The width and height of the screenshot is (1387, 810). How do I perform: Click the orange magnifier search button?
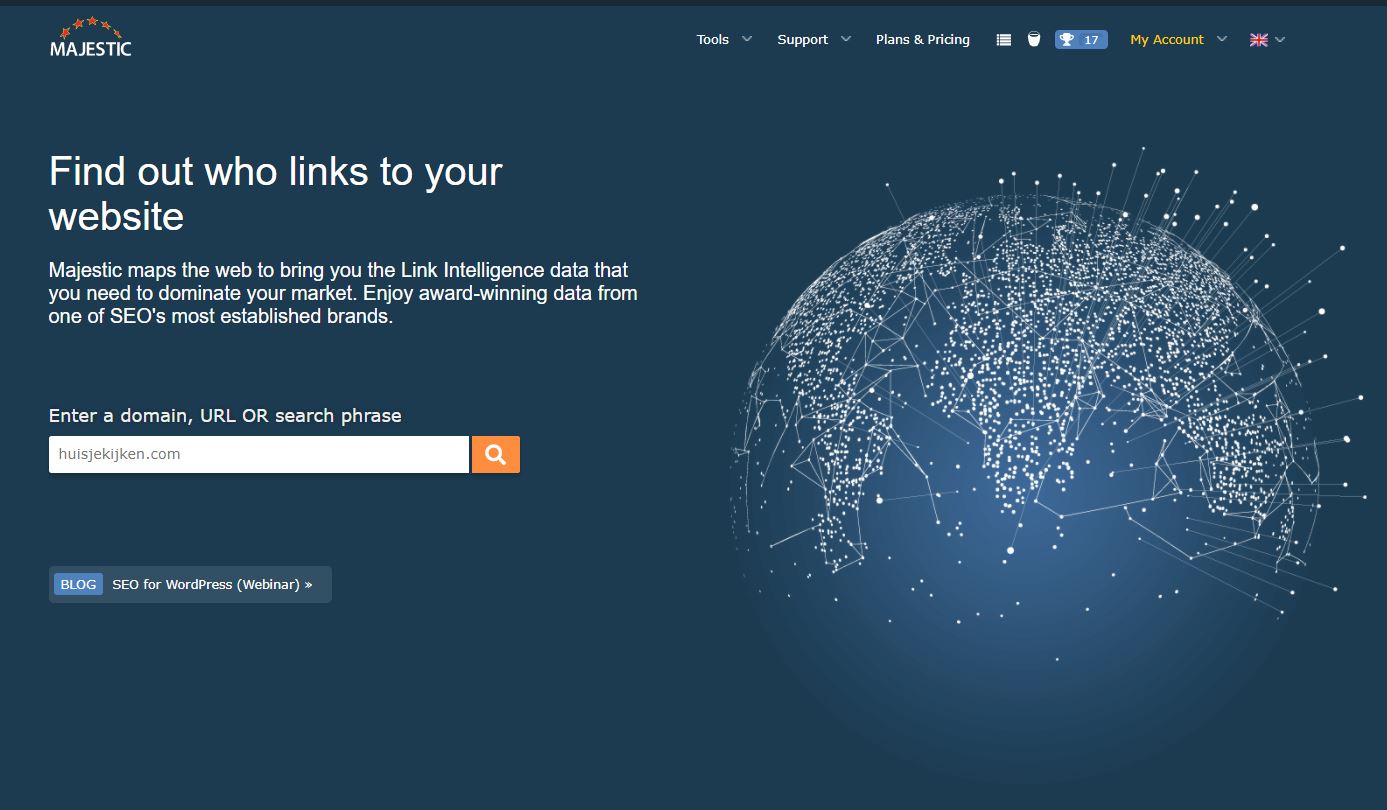coord(496,454)
